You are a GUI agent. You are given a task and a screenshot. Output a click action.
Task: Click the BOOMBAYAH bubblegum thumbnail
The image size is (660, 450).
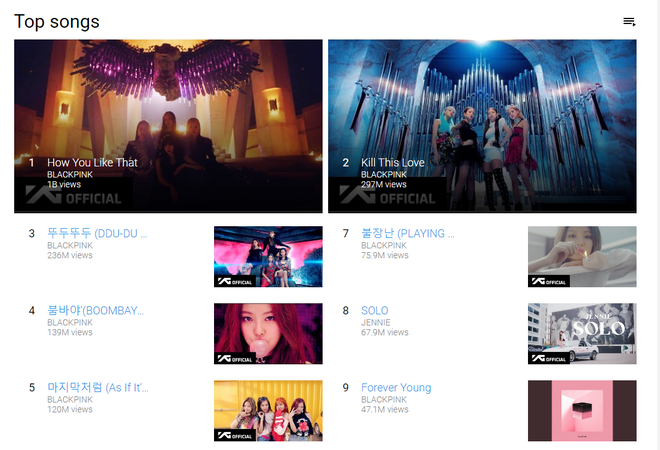pyautogui.click(x=268, y=334)
